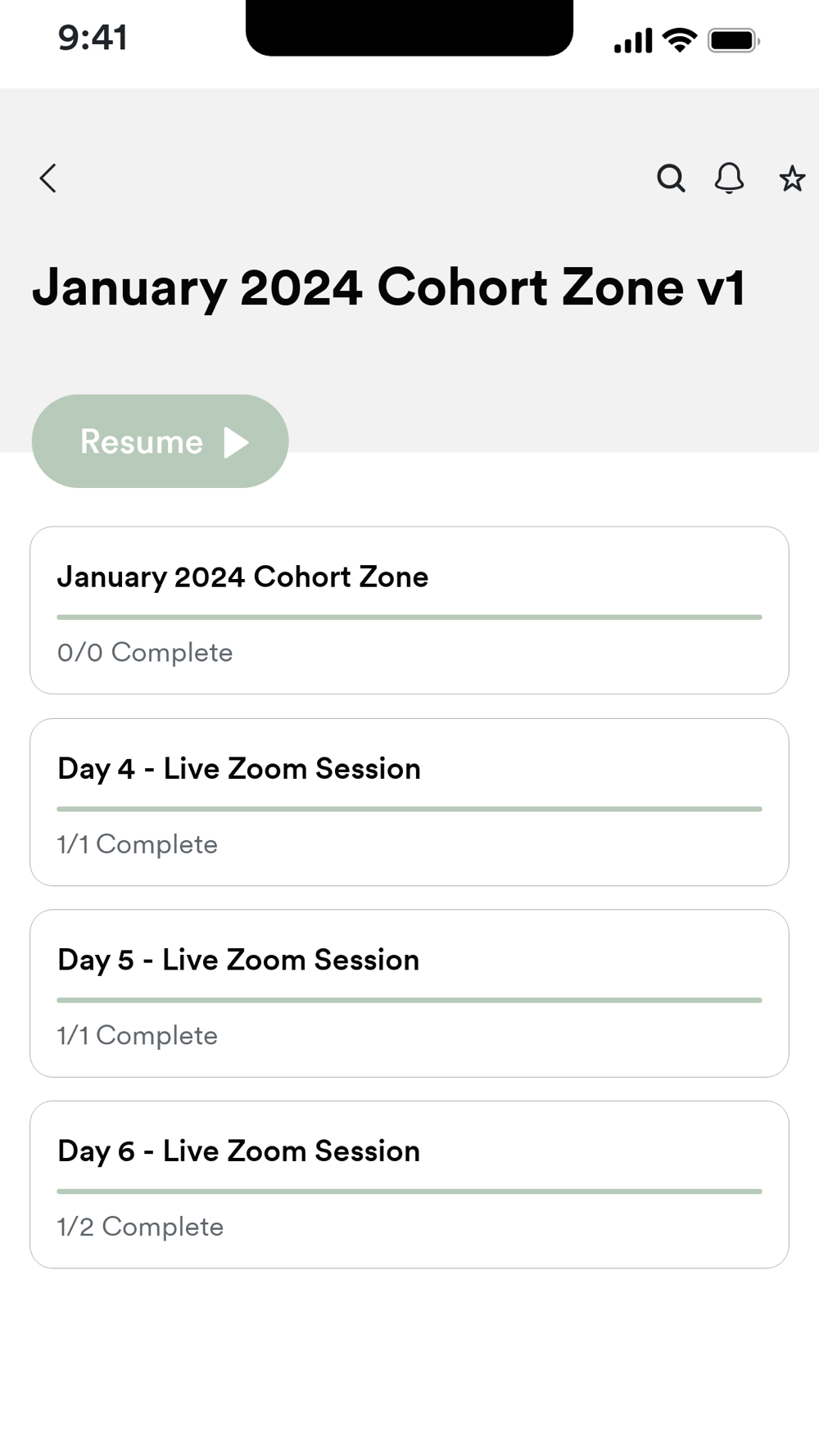
Task: Favorite this course with star icon
Action: (791, 178)
